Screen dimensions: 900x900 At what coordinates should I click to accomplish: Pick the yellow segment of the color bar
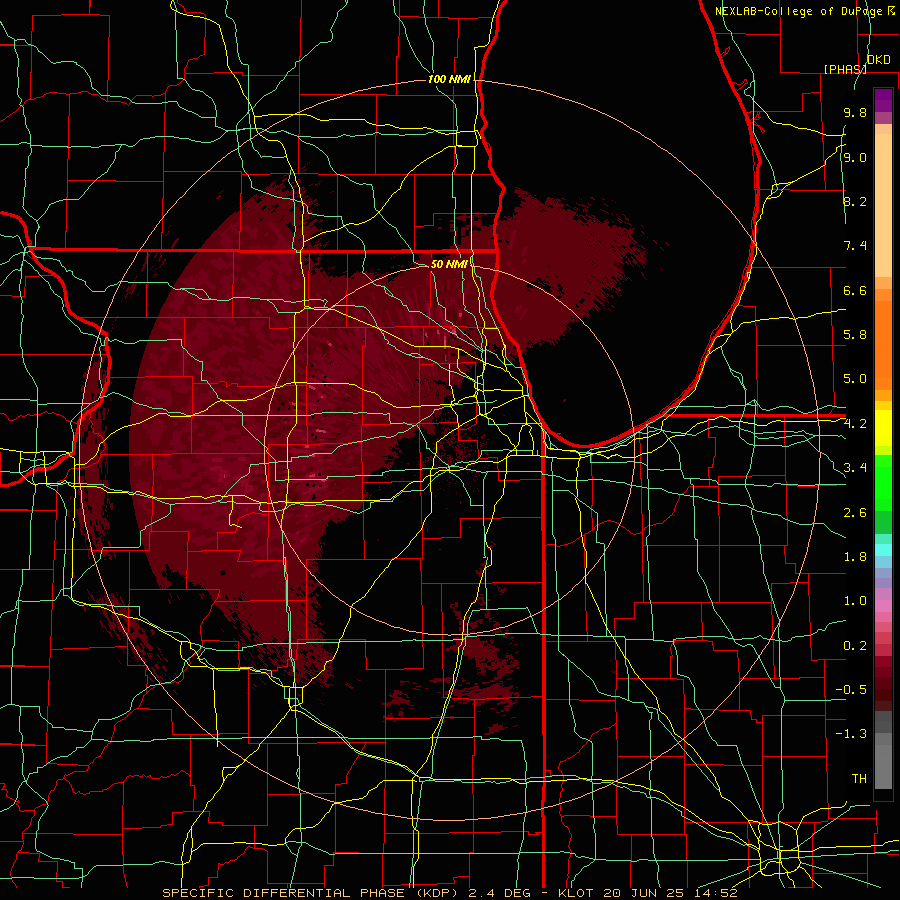click(x=883, y=428)
